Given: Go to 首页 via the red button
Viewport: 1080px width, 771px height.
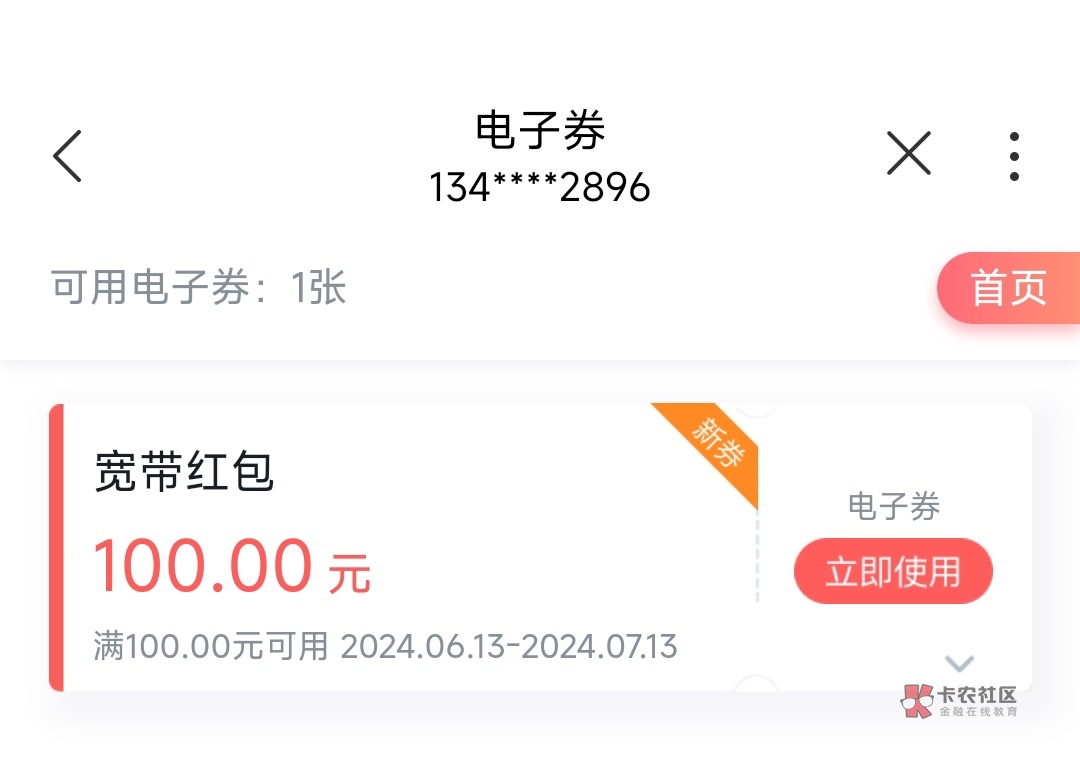Looking at the screenshot, I should pos(1008,289).
